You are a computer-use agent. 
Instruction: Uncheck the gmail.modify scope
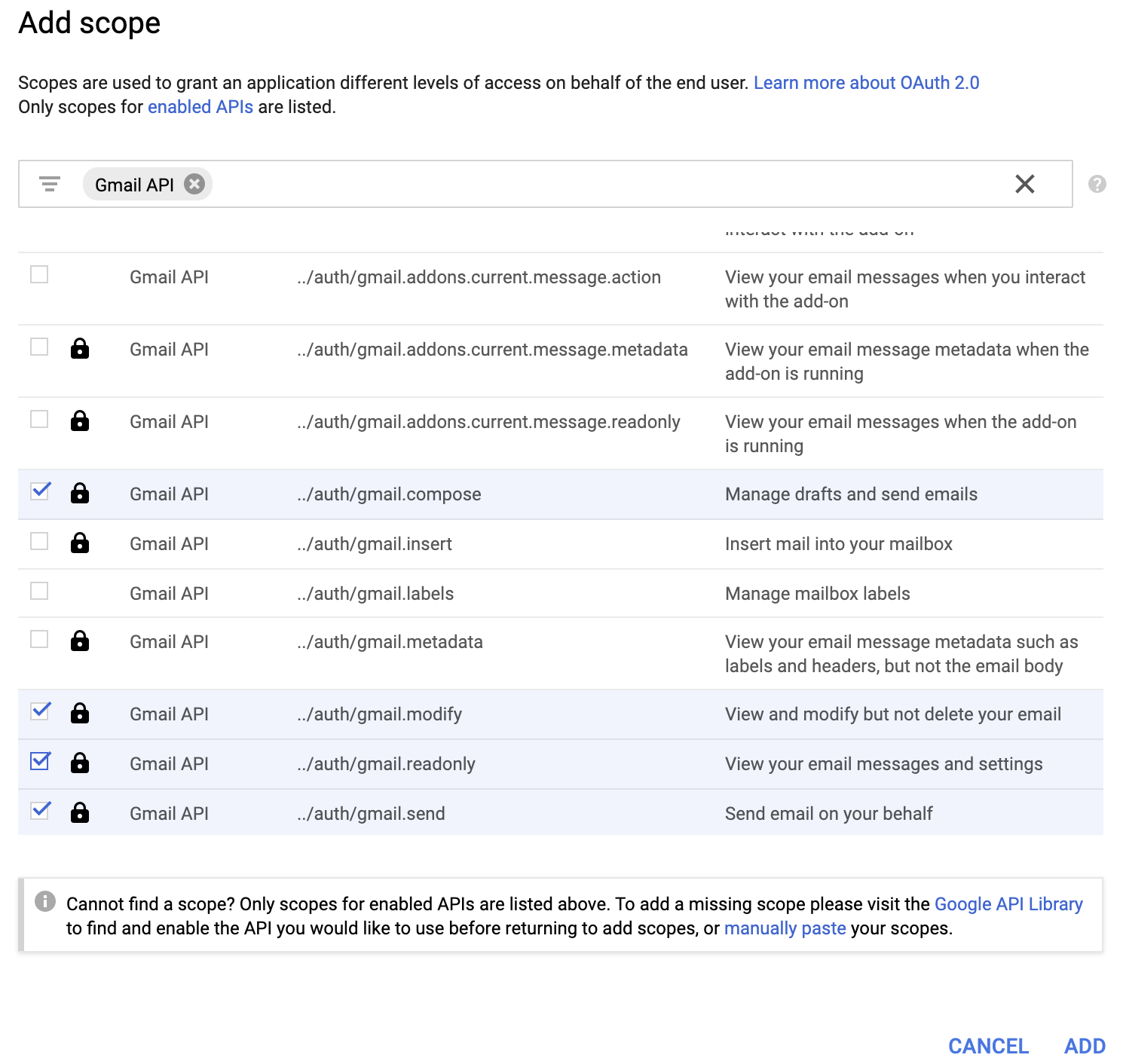pos(40,711)
